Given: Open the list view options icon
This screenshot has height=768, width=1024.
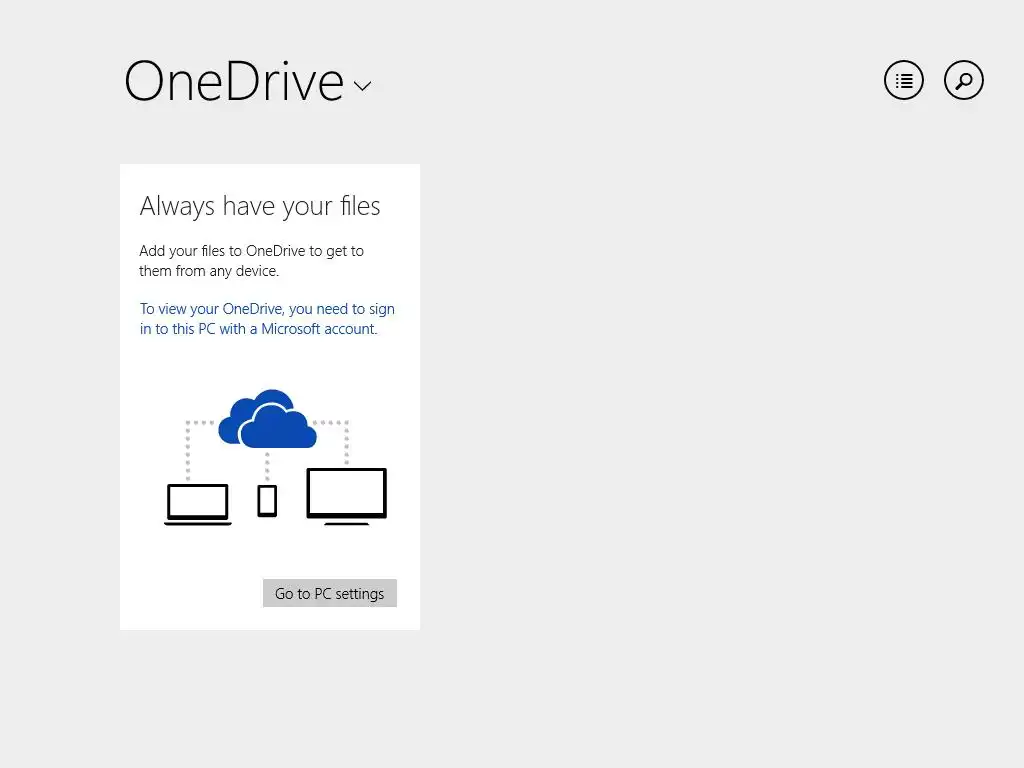Looking at the screenshot, I should [x=904, y=80].
